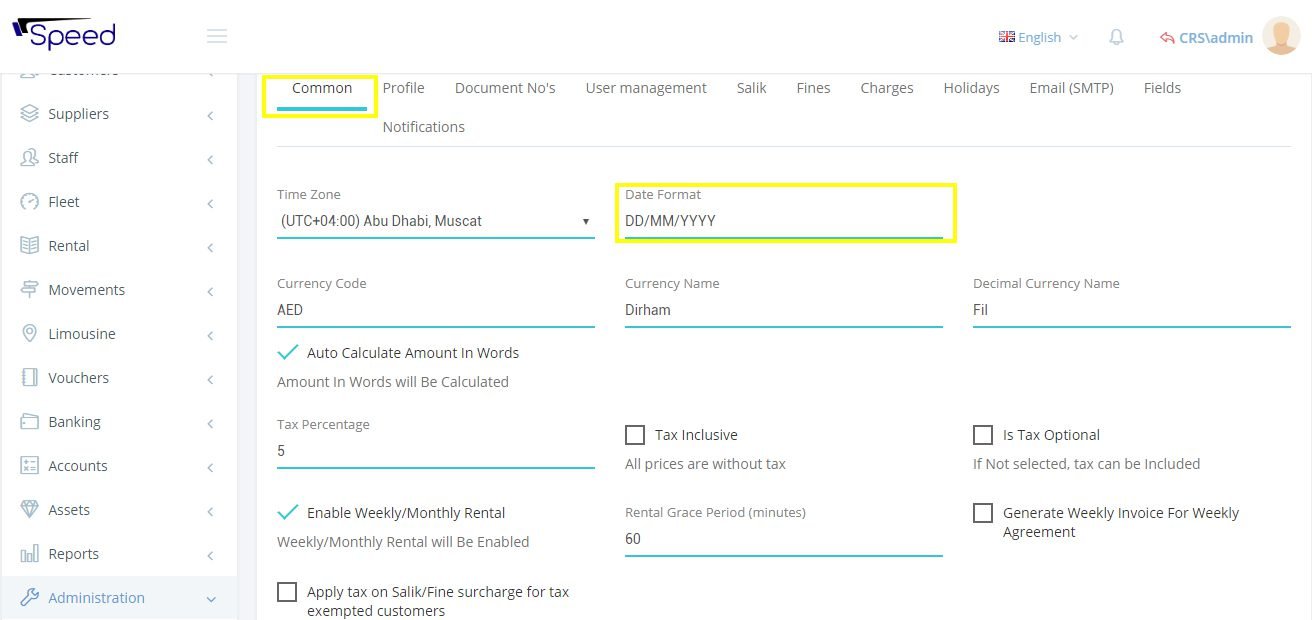Open the Notifications tab
1312x620 pixels.
click(x=424, y=127)
